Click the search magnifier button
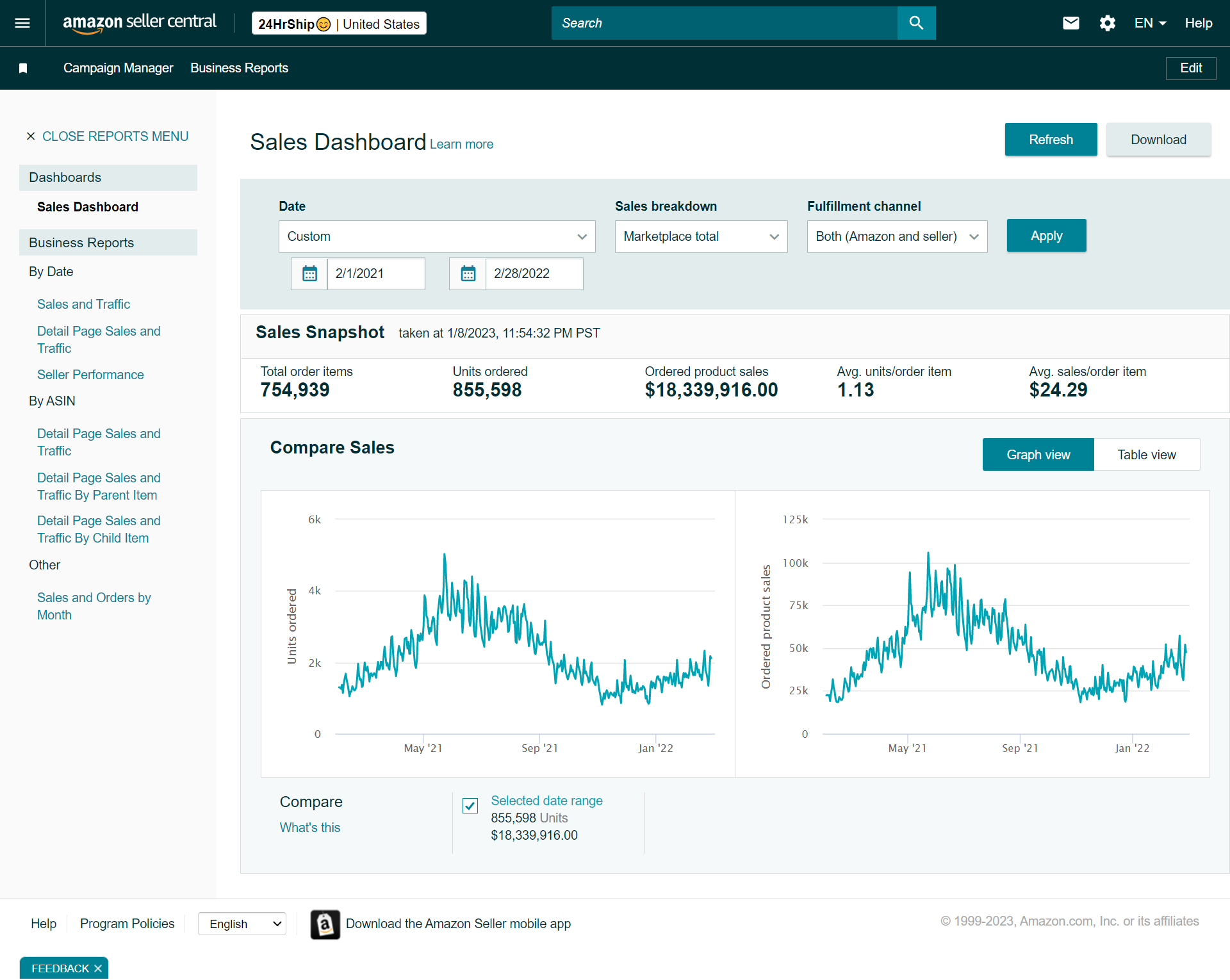This screenshot has width=1230, height=980. click(916, 23)
